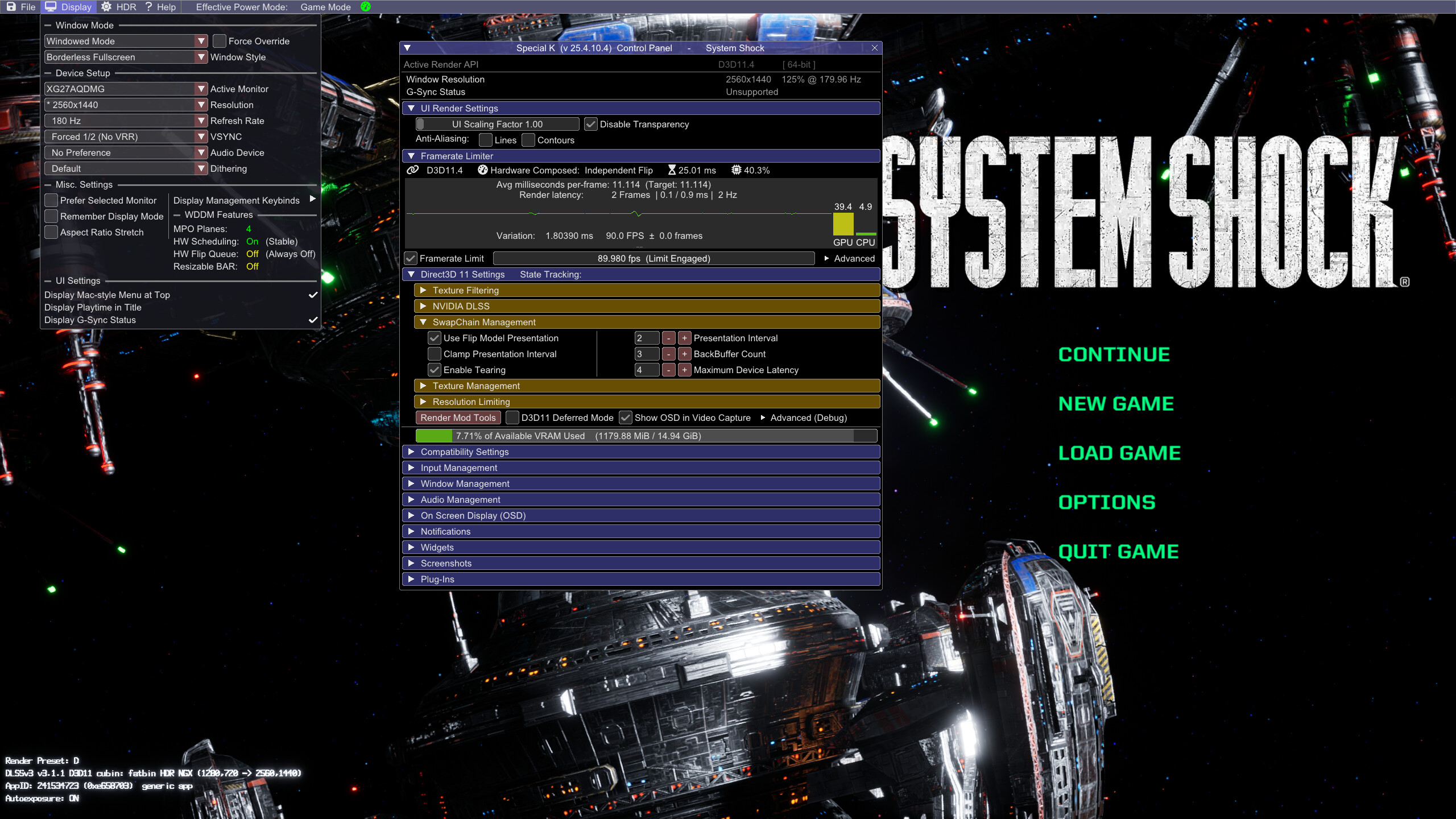Open the Display menu
The width and height of the screenshot is (1456, 819).
click(69, 6)
